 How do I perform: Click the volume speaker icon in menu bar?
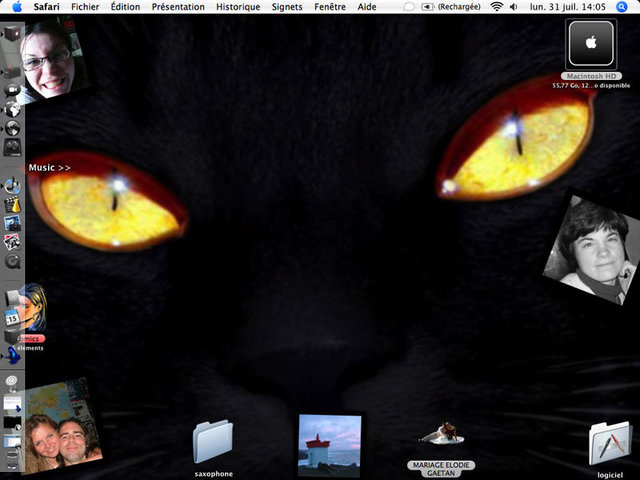[x=511, y=6]
